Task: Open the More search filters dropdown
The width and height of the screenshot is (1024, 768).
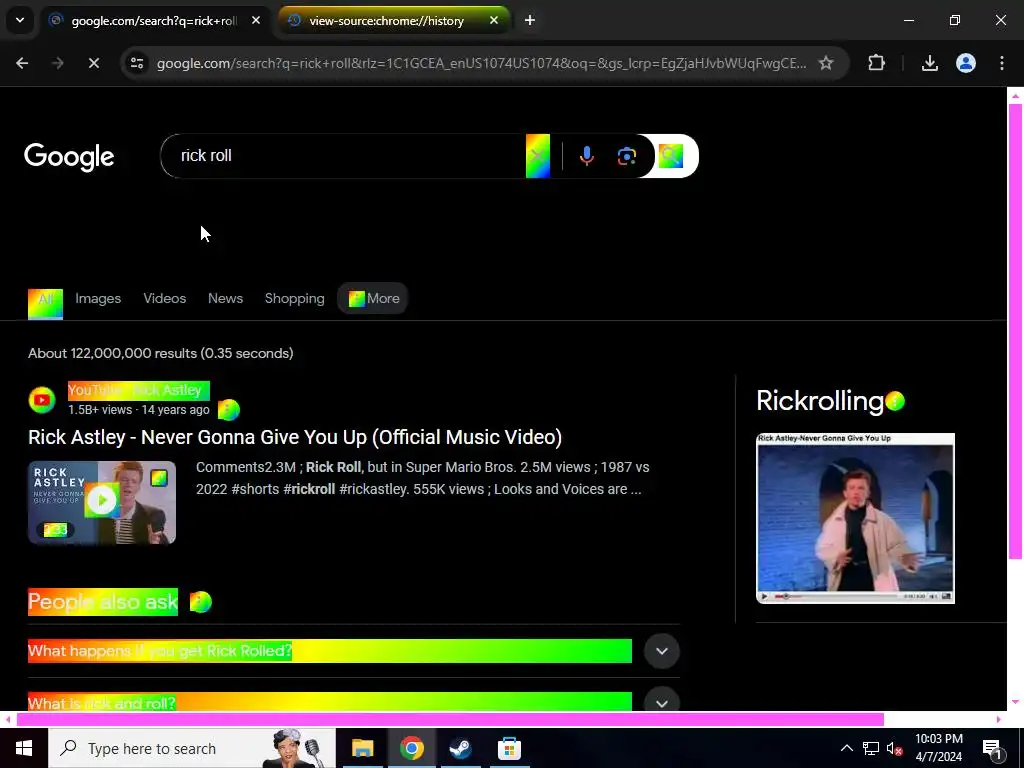Action: click(x=373, y=298)
